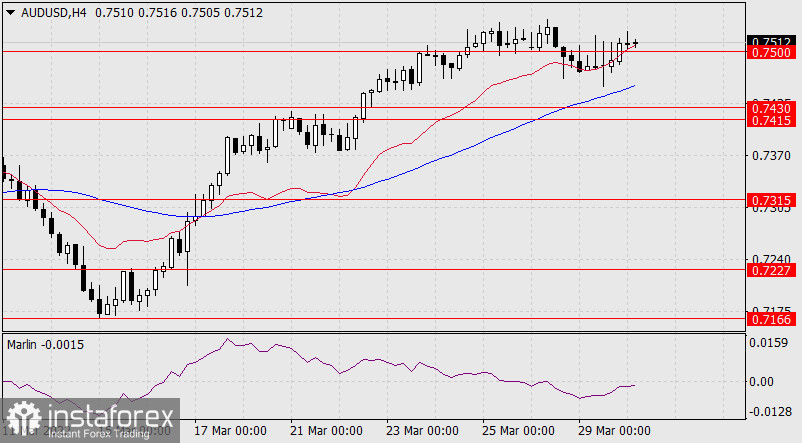Click the current price tag 0.7512

[771, 41]
